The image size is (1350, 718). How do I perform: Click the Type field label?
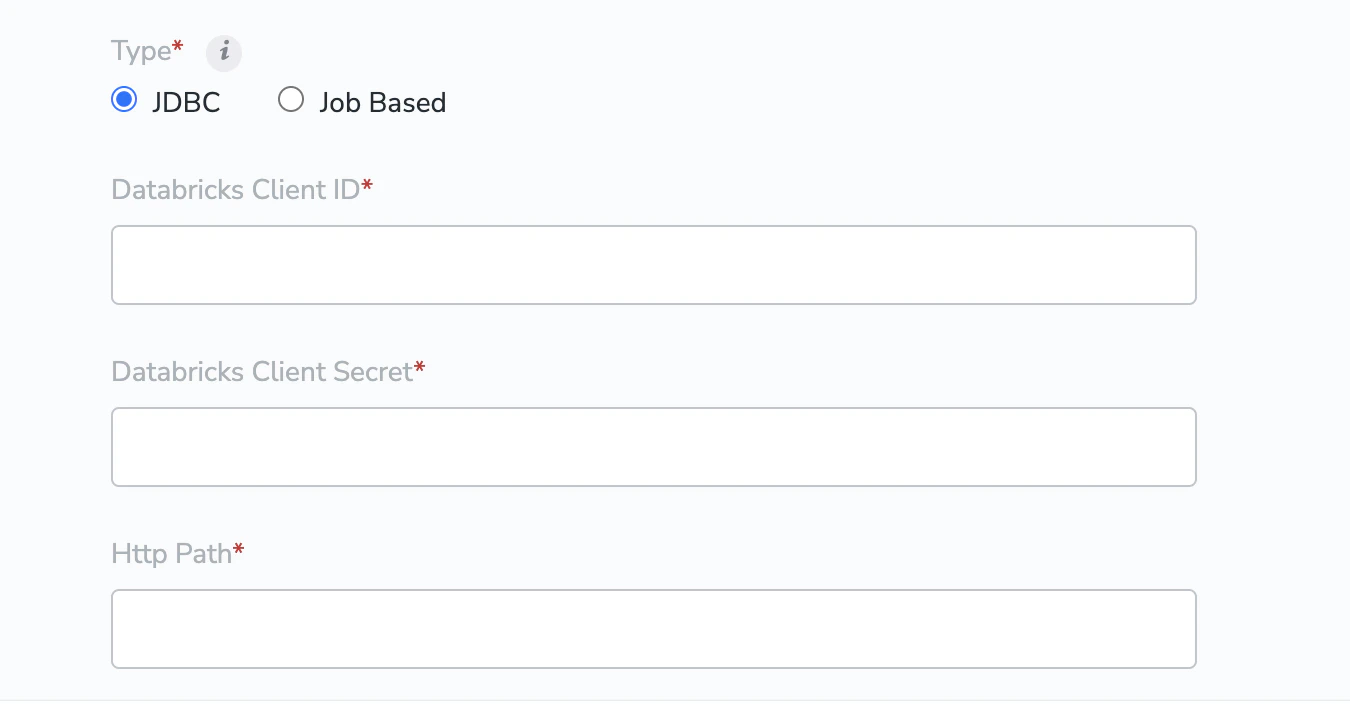pos(141,51)
